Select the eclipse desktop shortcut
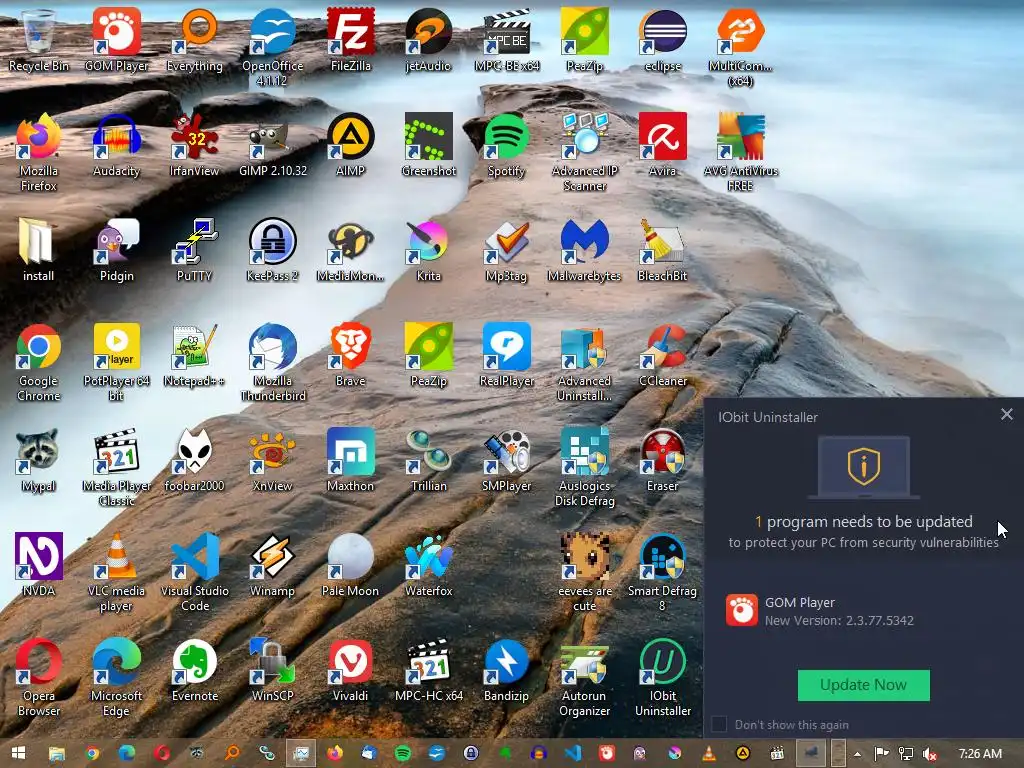Image resolution: width=1024 pixels, height=768 pixels. click(x=662, y=39)
